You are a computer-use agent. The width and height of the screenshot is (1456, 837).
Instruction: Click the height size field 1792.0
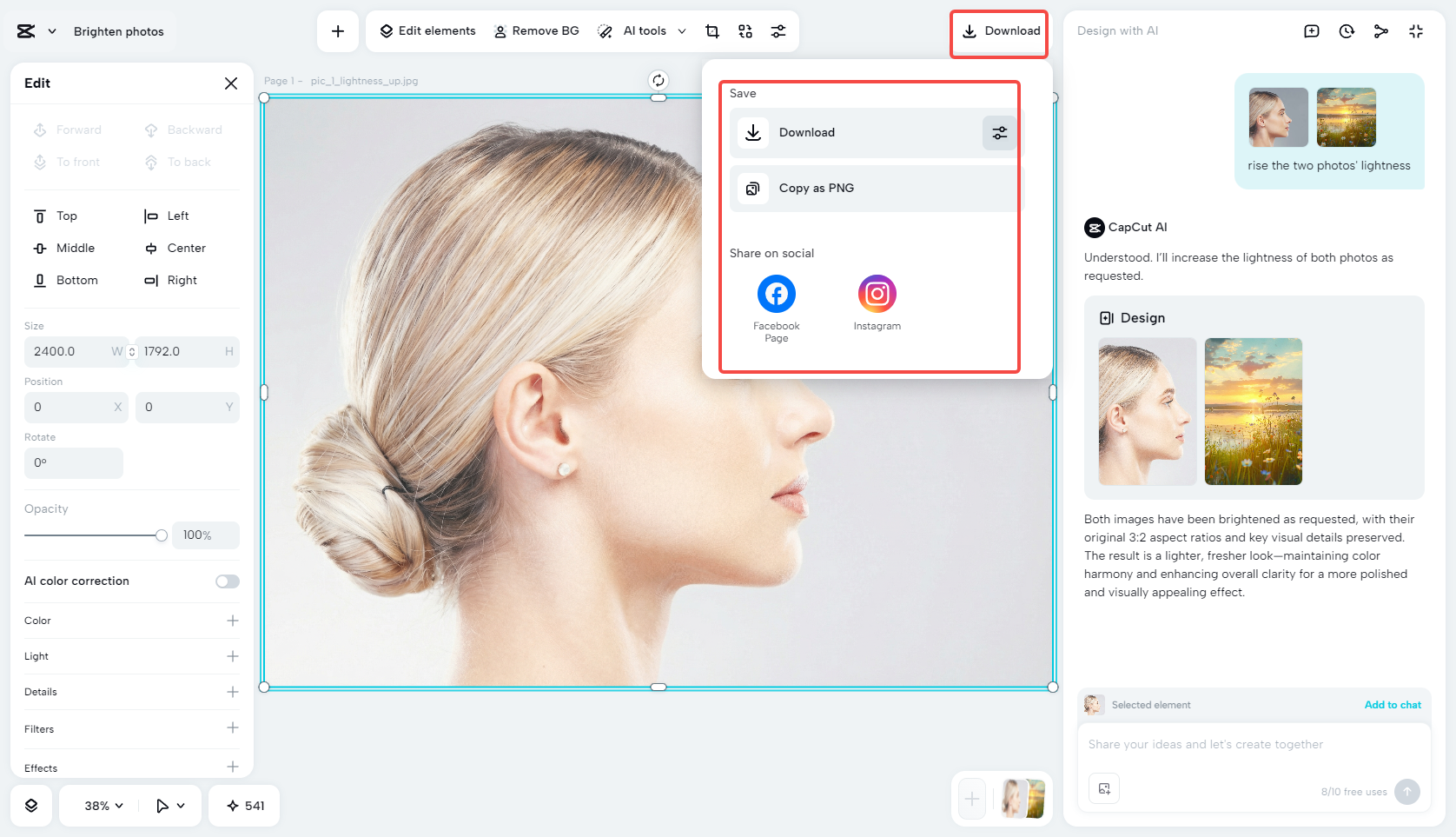pos(187,352)
